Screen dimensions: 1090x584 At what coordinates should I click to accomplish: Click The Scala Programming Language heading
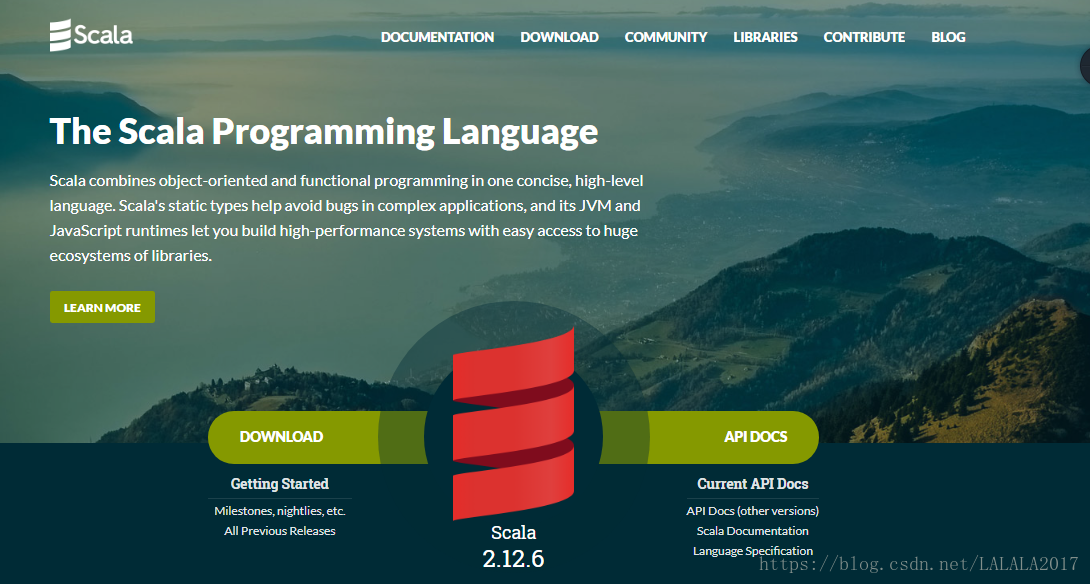click(324, 131)
